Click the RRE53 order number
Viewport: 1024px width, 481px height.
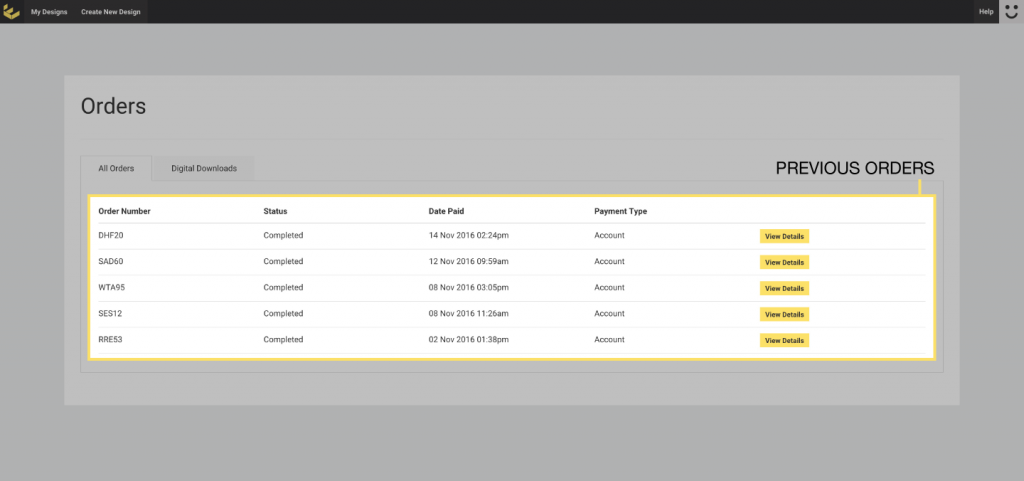coord(110,340)
